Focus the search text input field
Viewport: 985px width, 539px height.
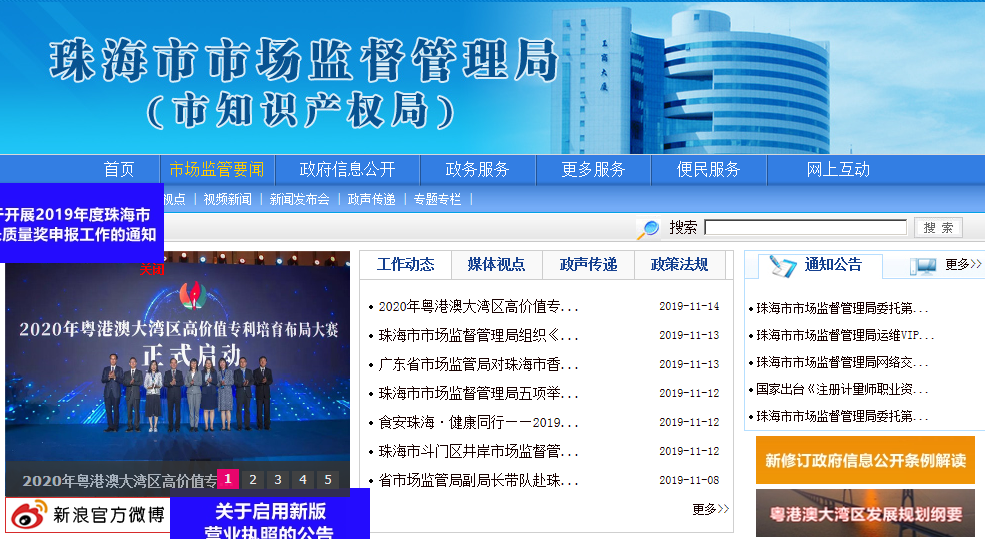(x=805, y=227)
